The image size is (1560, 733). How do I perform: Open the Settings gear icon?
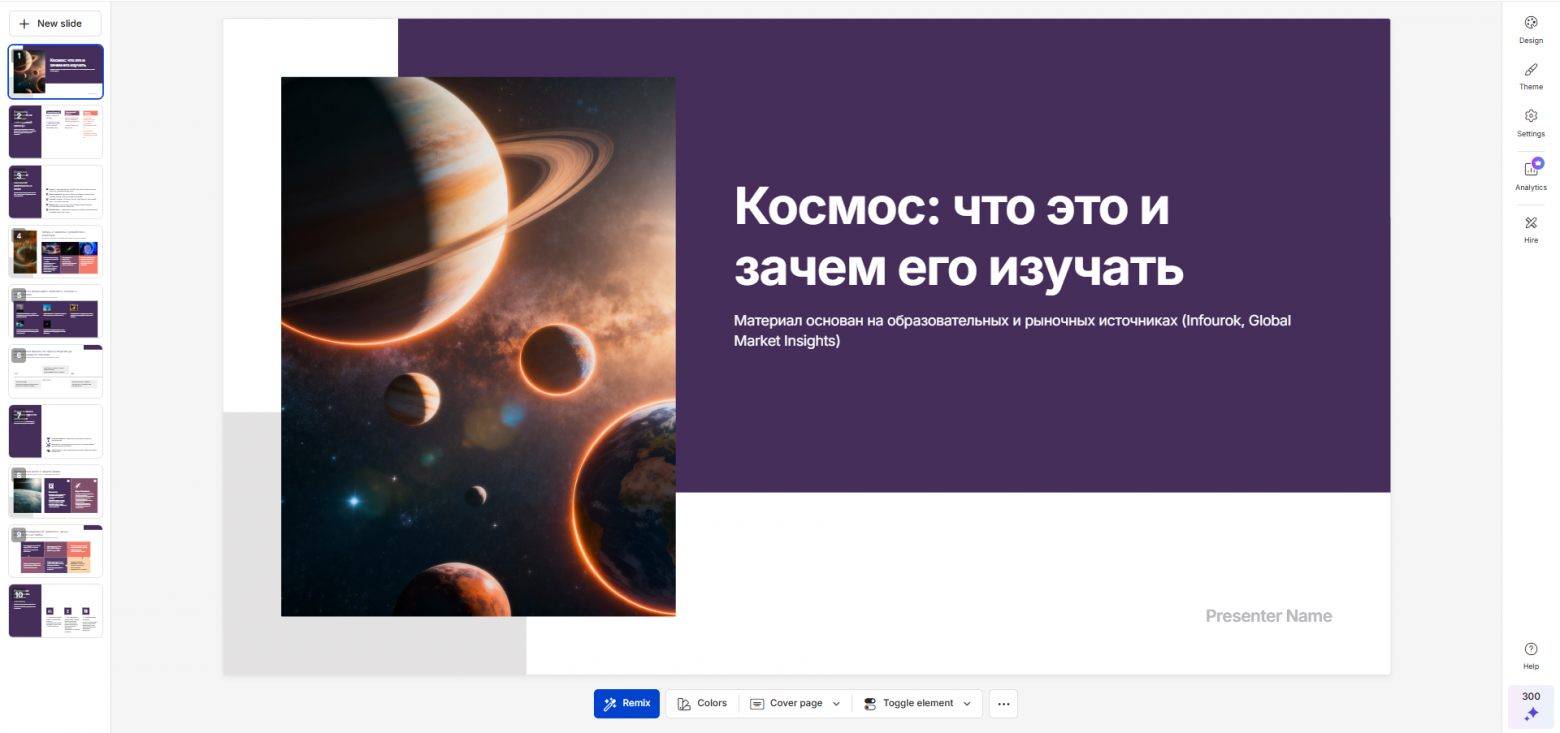[1530, 117]
